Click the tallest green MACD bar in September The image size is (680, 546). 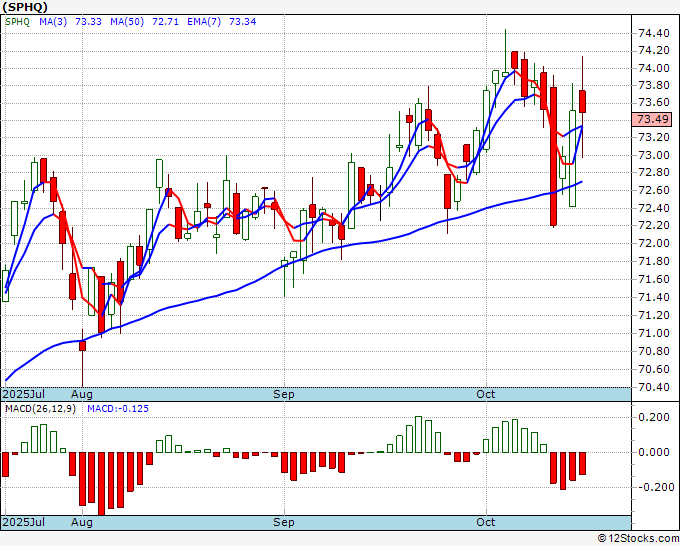point(418,435)
